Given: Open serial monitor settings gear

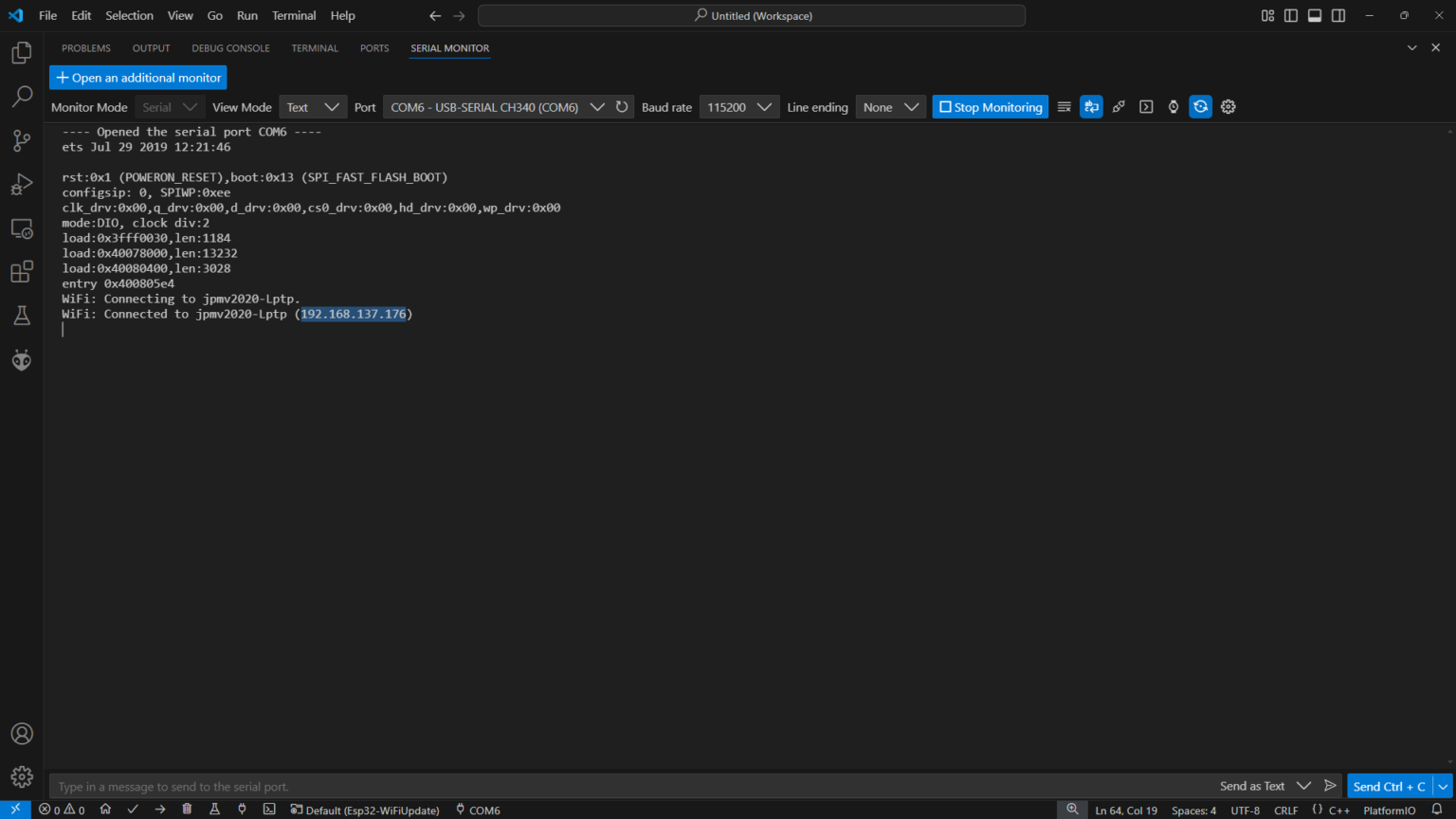Looking at the screenshot, I should [1228, 107].
